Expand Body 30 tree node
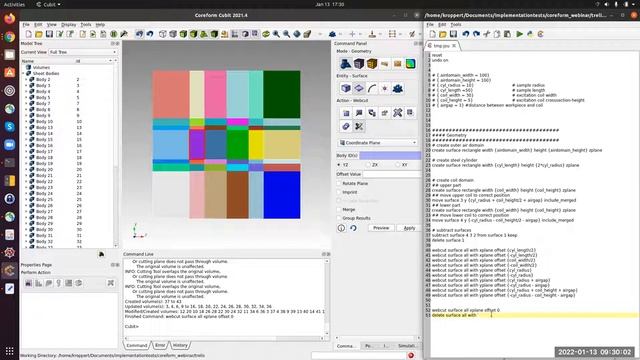Screen dimensions: 640x360 (x=26, y=229)
